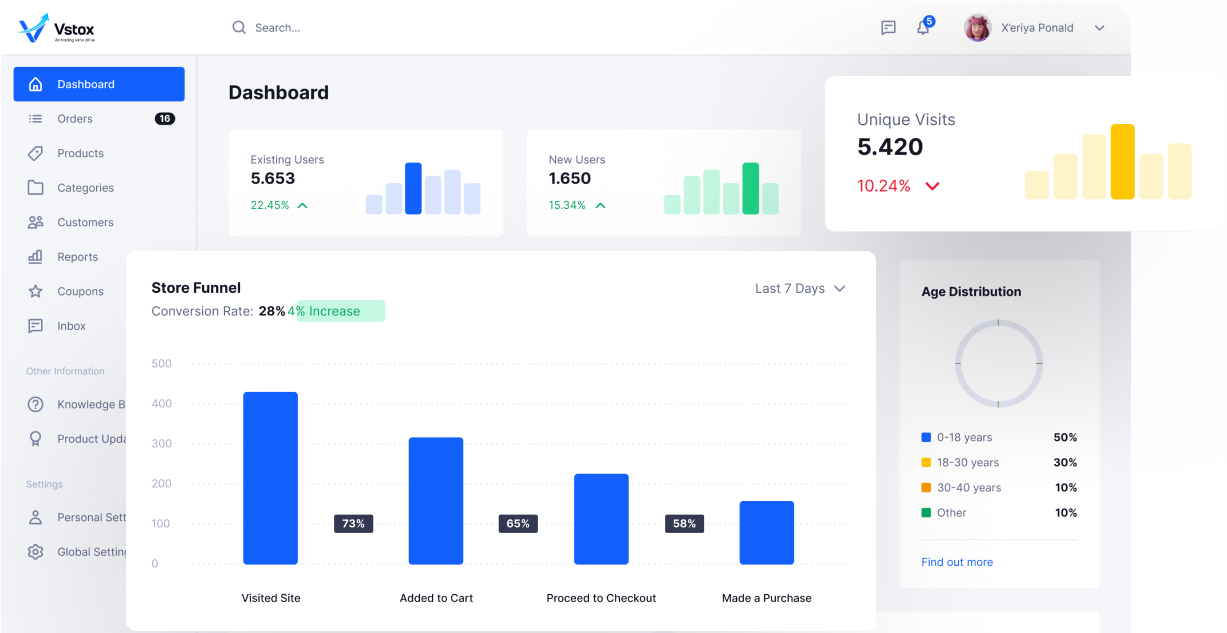Image resolution: width=1227 pixels, height=633 pixels.
Task: Click the Categories folder icon
Action: [x=36, y=188]
